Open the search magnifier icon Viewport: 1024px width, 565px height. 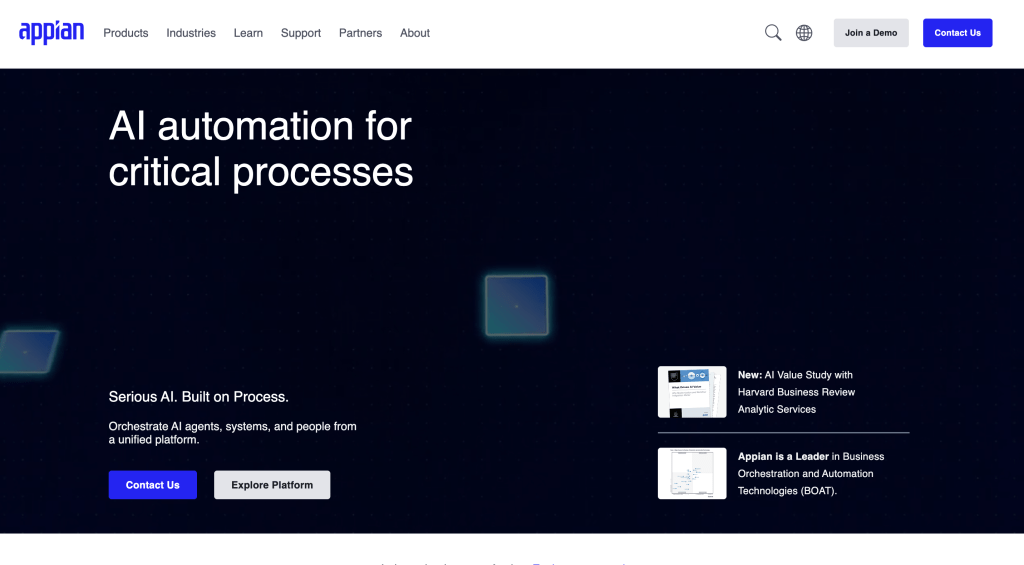click(773, 33)
